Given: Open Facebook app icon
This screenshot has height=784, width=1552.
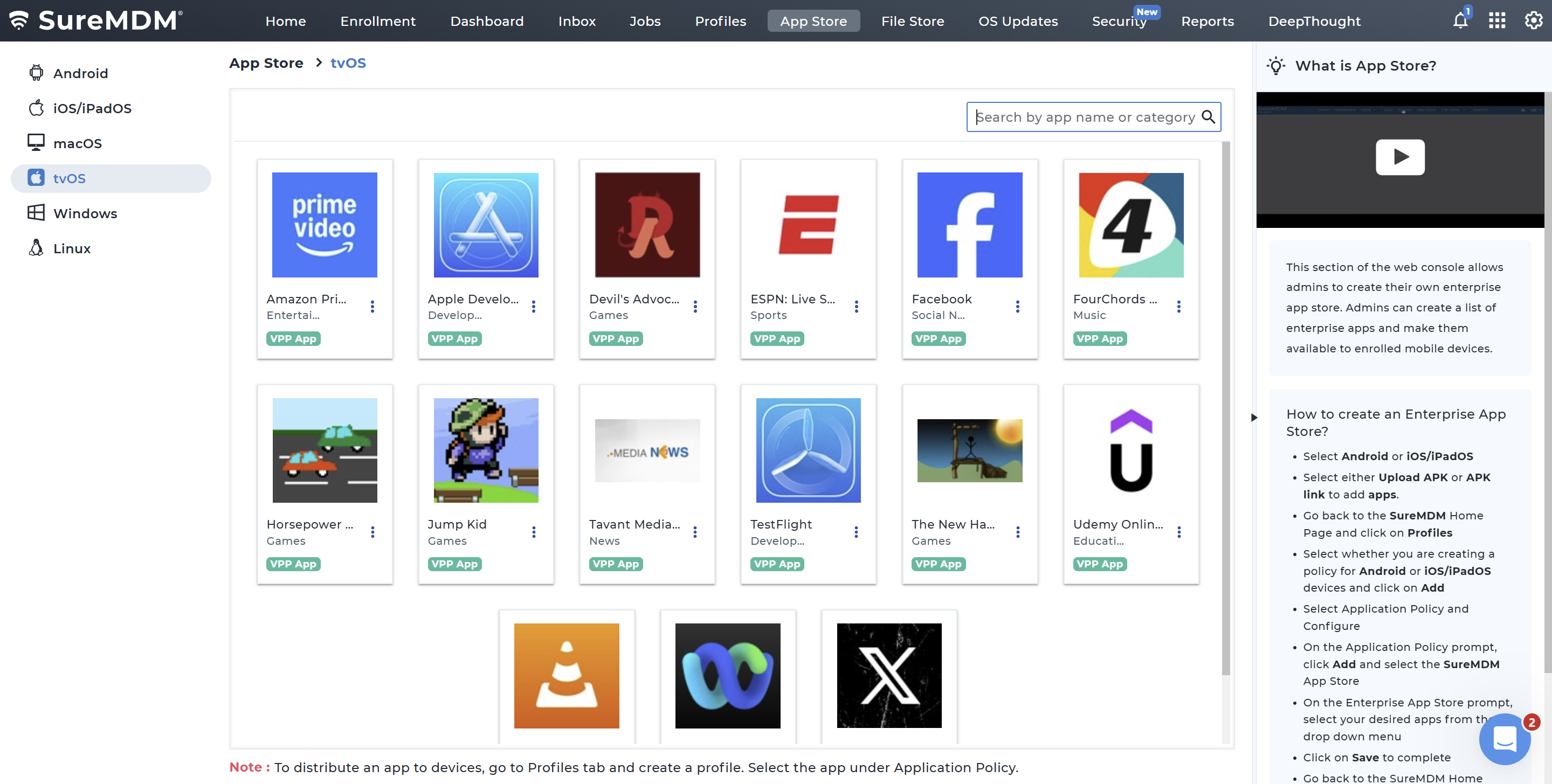Looking at the screenshot, I should point(969,225).
